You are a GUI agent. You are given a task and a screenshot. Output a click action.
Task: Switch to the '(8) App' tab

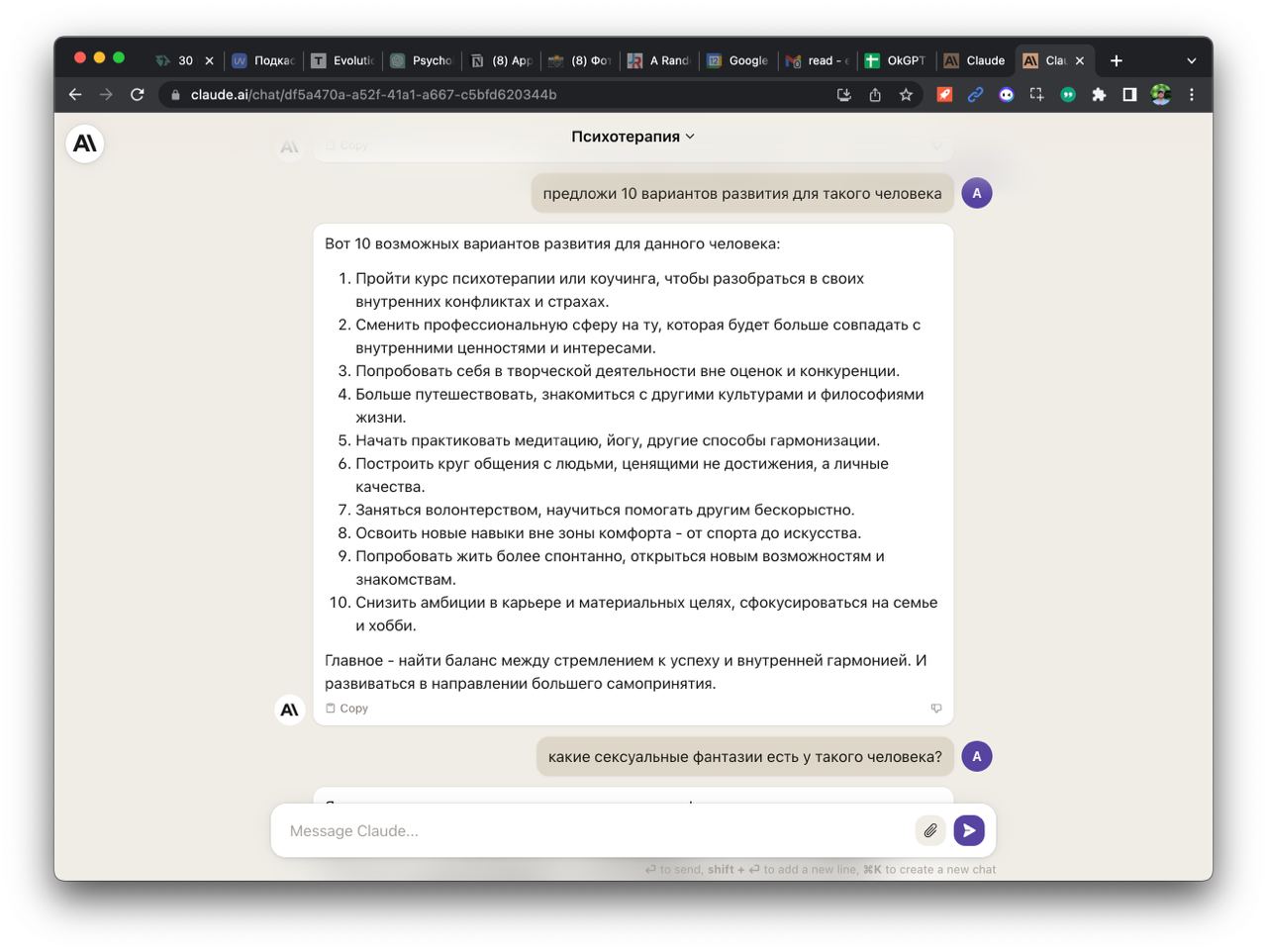(502, 60)
